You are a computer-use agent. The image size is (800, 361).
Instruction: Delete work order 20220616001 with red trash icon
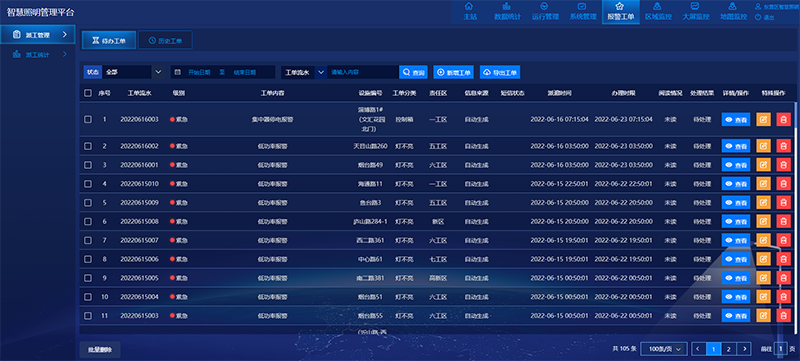click(783, 165)
